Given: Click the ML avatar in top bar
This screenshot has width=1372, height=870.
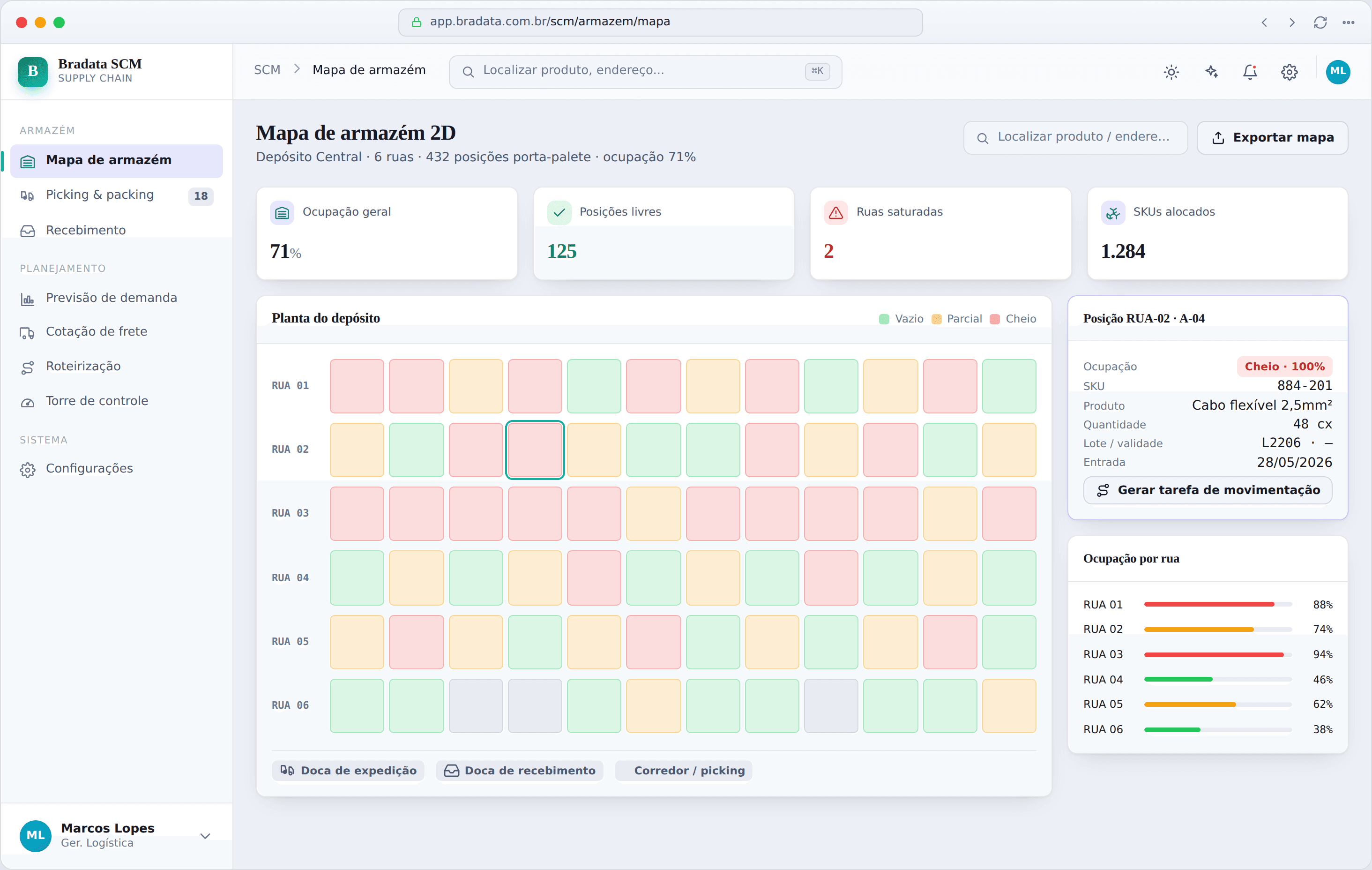Looking at the screenshot, I should coord(1338,72).
